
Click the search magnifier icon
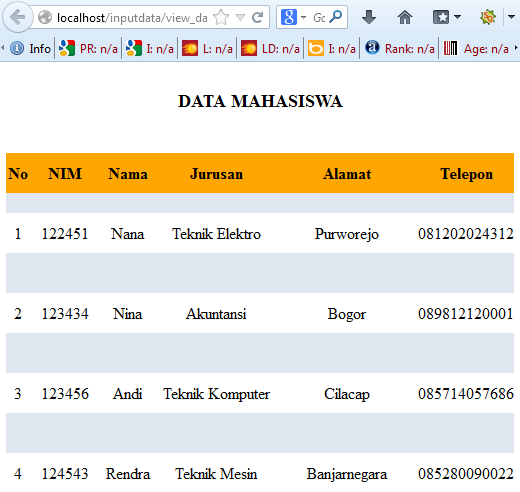pyautogui.click(x=335, y=17)
